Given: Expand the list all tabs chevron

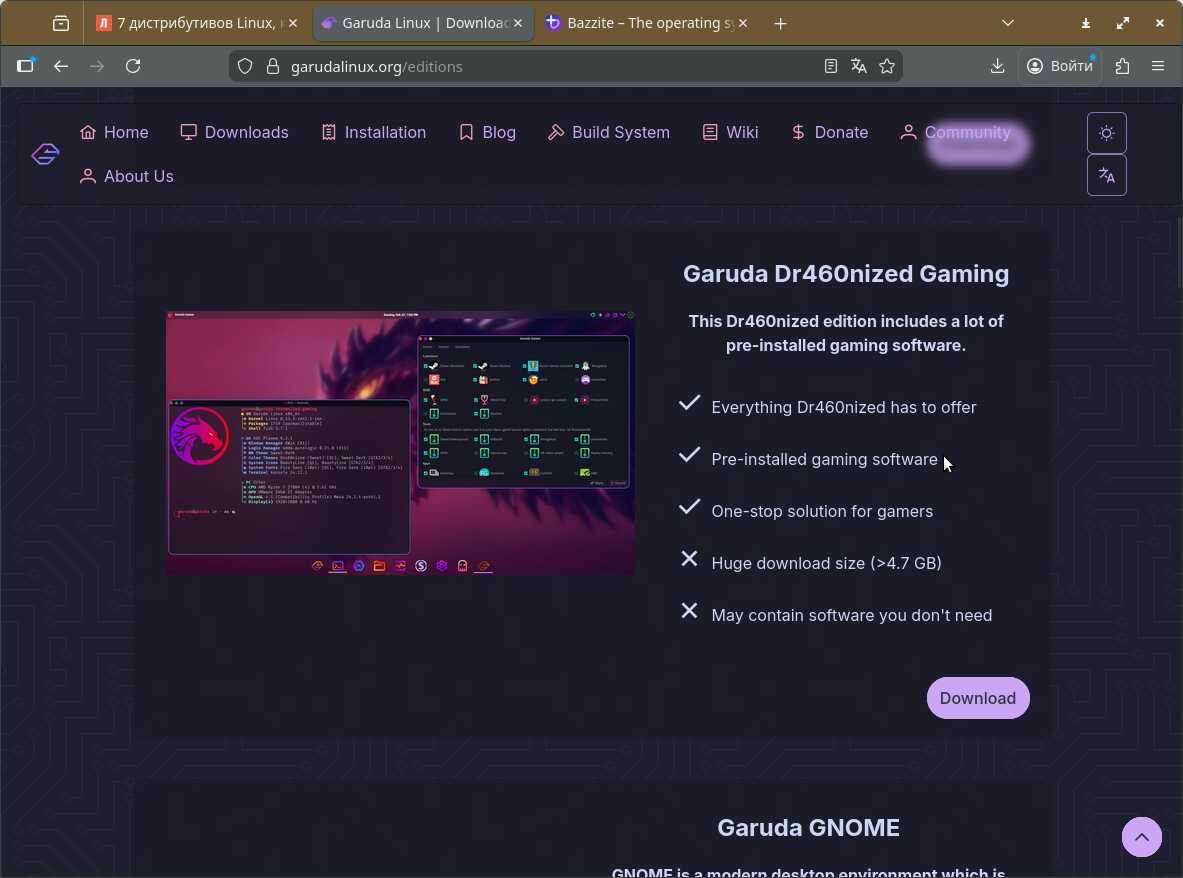Looking at the screenshot, I should (1007, 23).
